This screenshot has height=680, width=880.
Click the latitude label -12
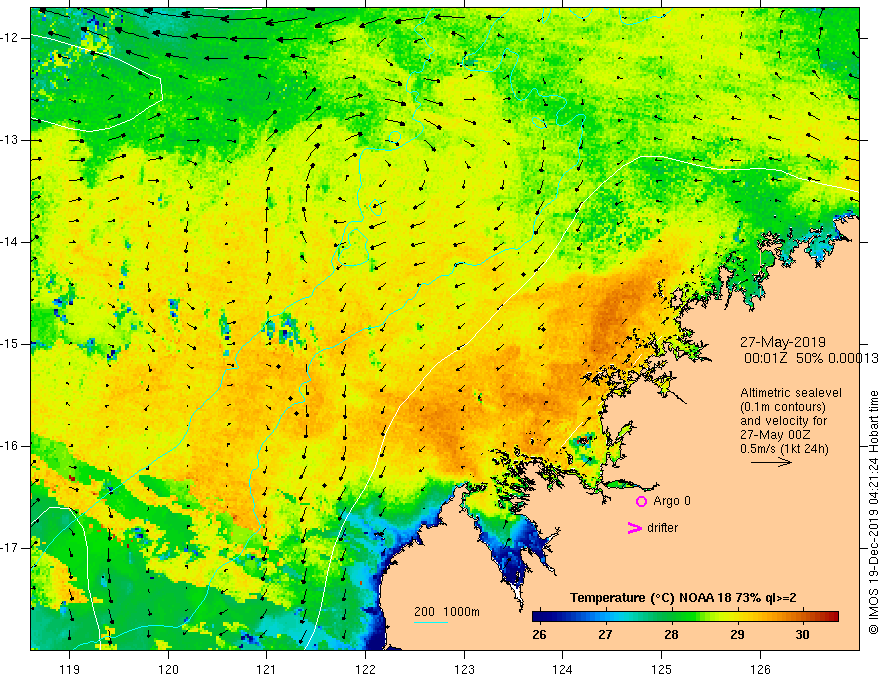(10, 38)
